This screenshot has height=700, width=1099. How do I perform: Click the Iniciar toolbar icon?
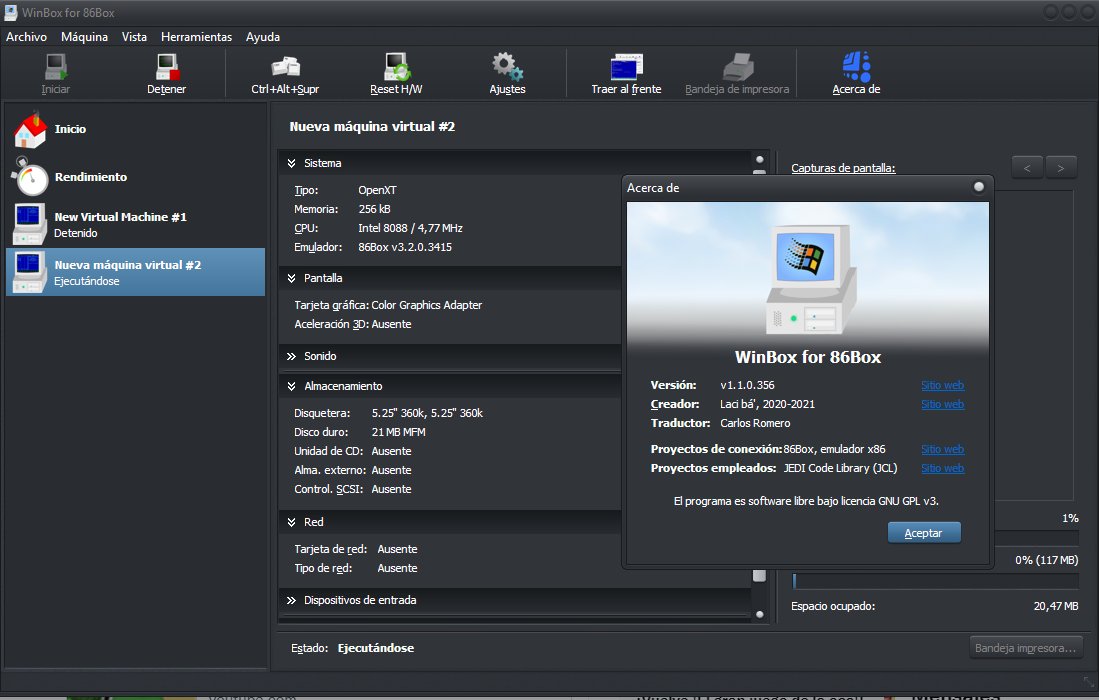tap(55, 67)
